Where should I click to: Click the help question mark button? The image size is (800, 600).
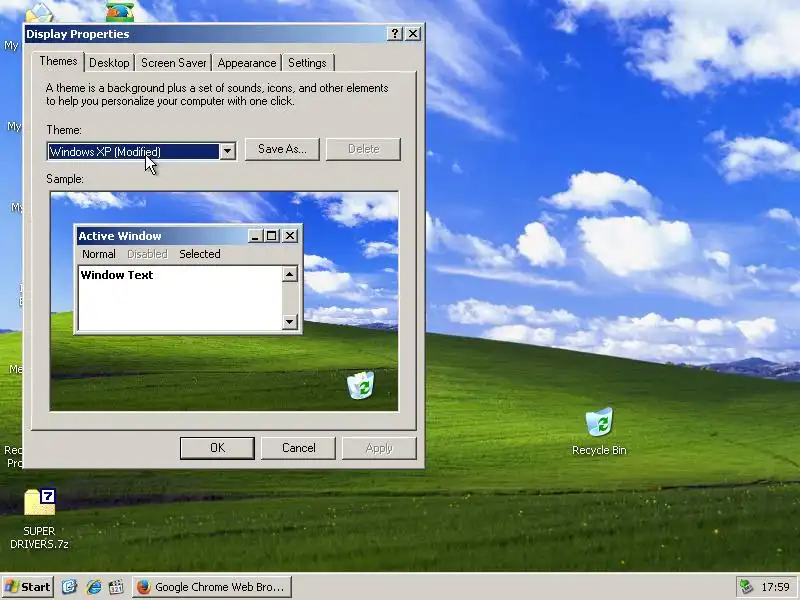[x=394, y=34]
